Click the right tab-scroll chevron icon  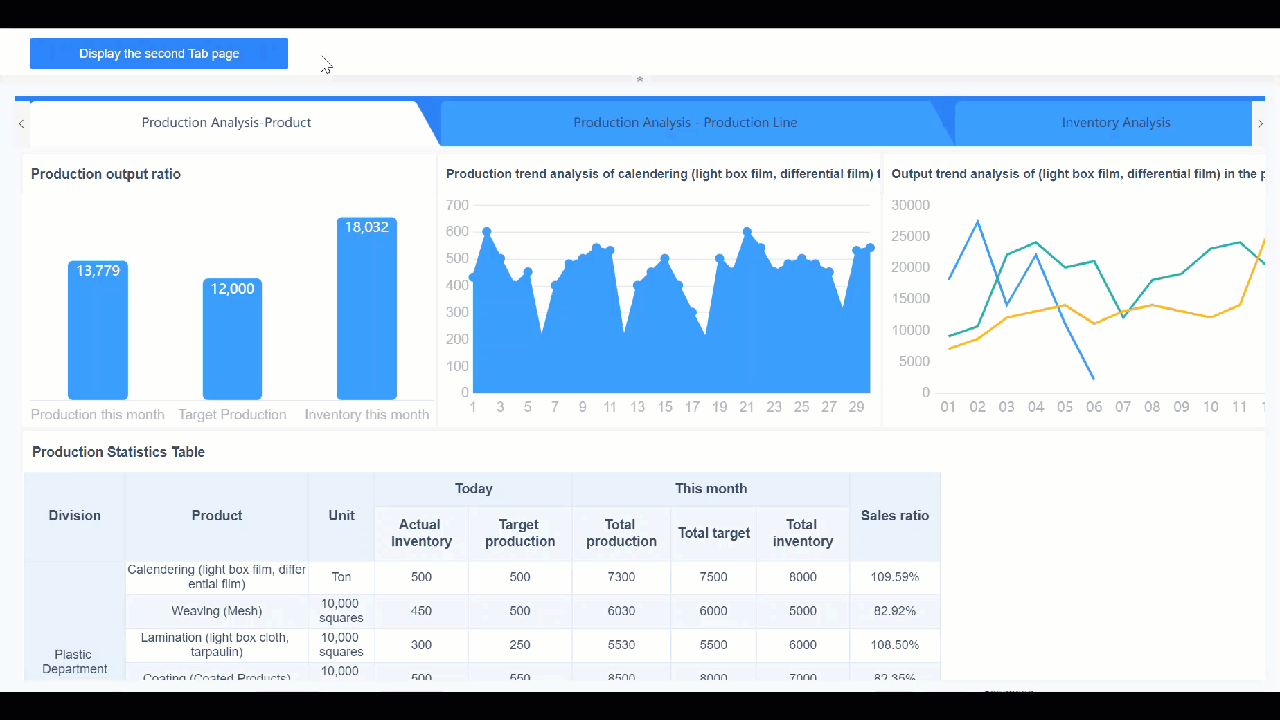pyautogui.click(x=1262, y=122)
